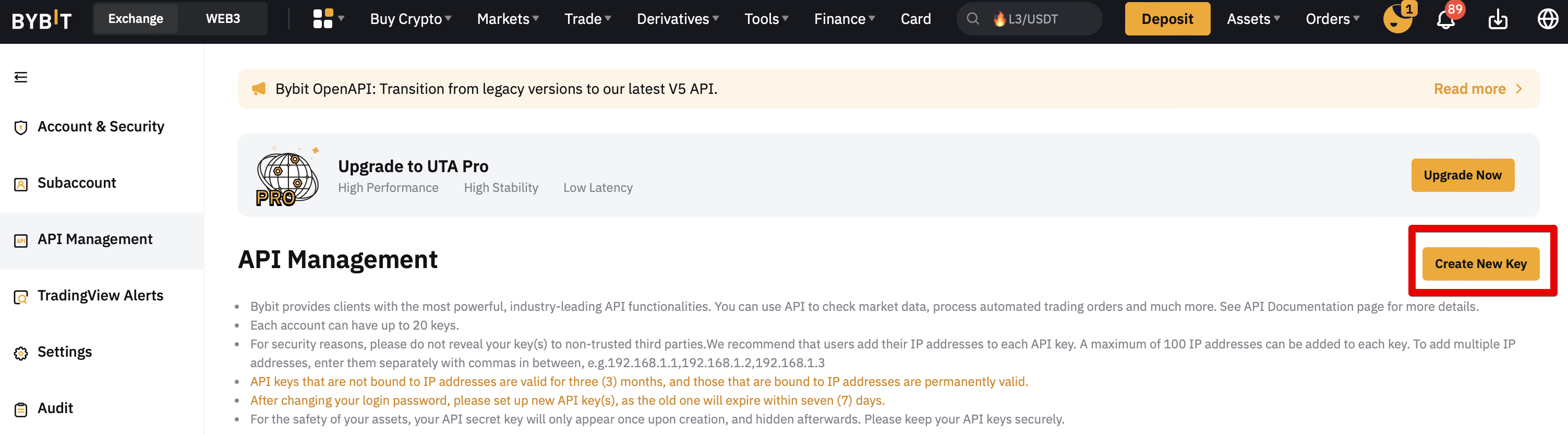Viewport: 1568px width, 435px height.
Task: Expand the Derivatives dropdown menu
Action: click(678, 19)
